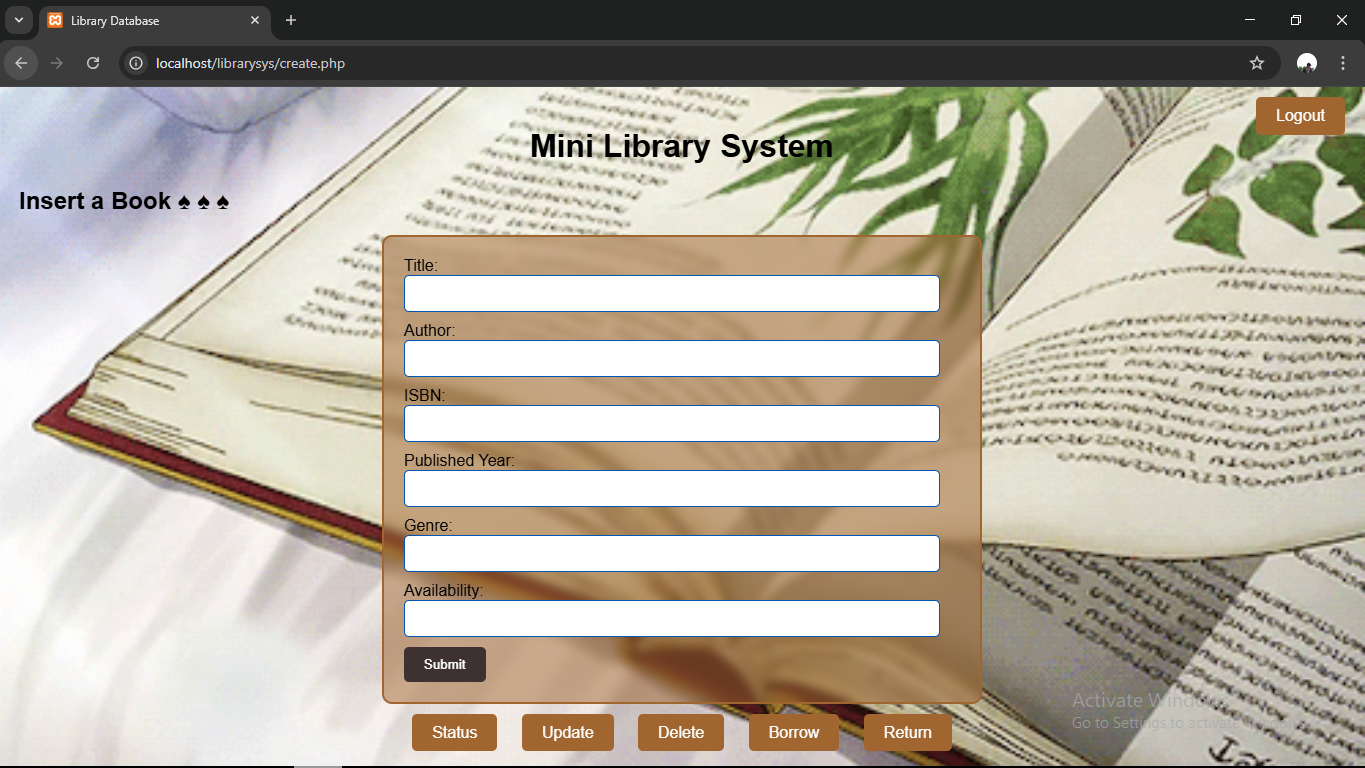1365x768 pixels.
Task: Bookmark this page with star icon
Action: [1257, 63]
